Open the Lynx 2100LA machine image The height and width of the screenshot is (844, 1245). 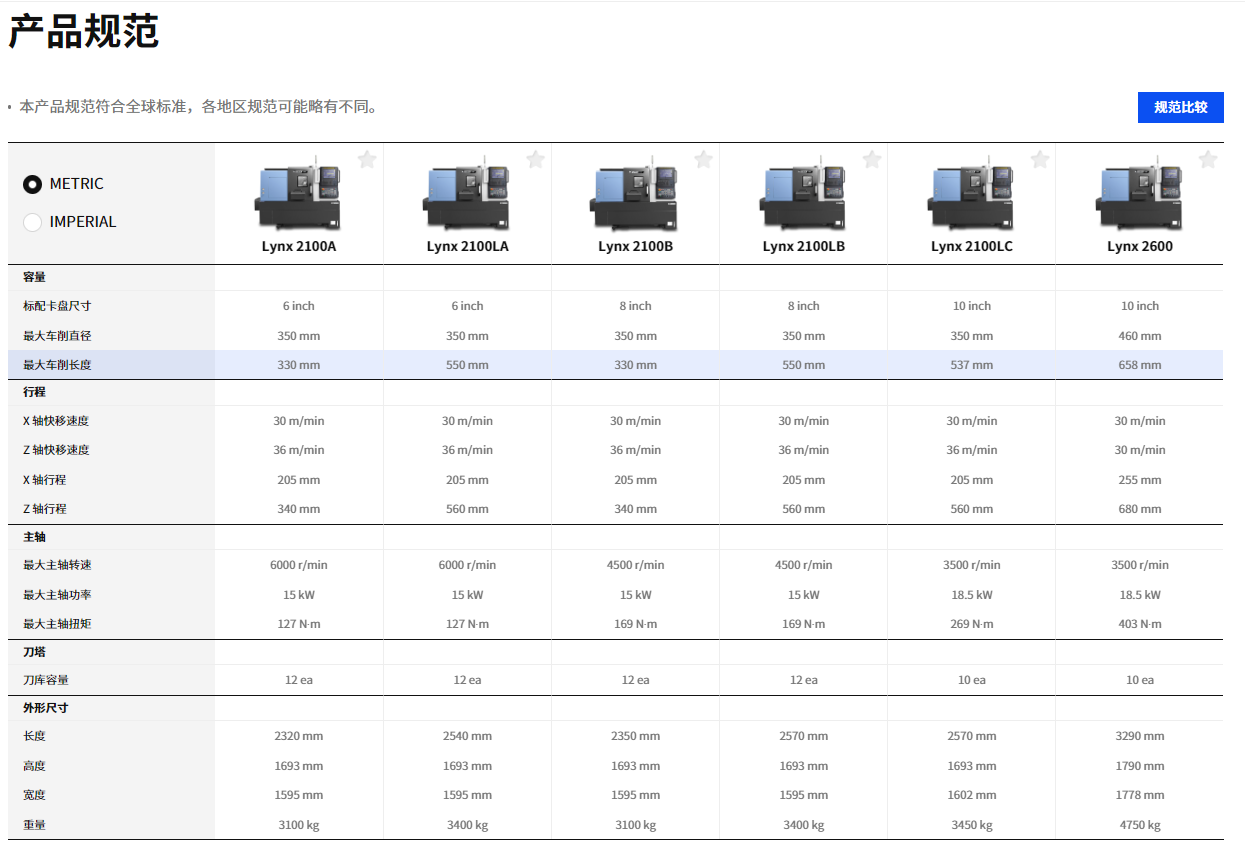click(467, 193)
